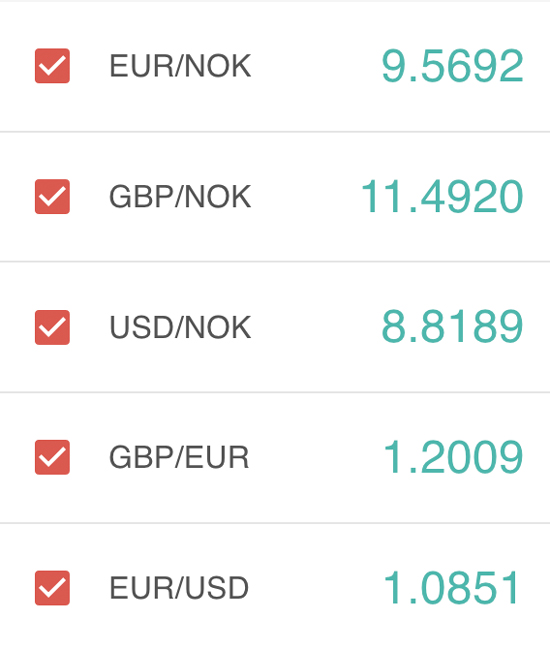Toggle the GBP/NOK checkbox off
This screenshot has height=650, width=550.
coord(52,196)
